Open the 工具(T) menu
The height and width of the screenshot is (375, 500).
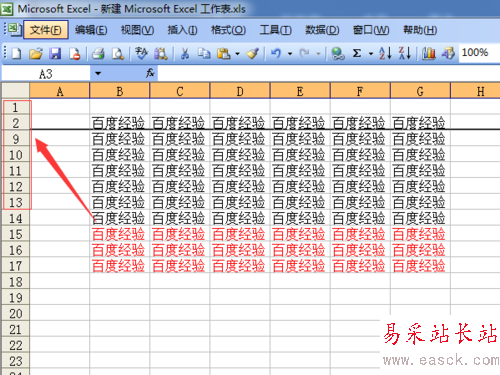click(x=276, y=30)
